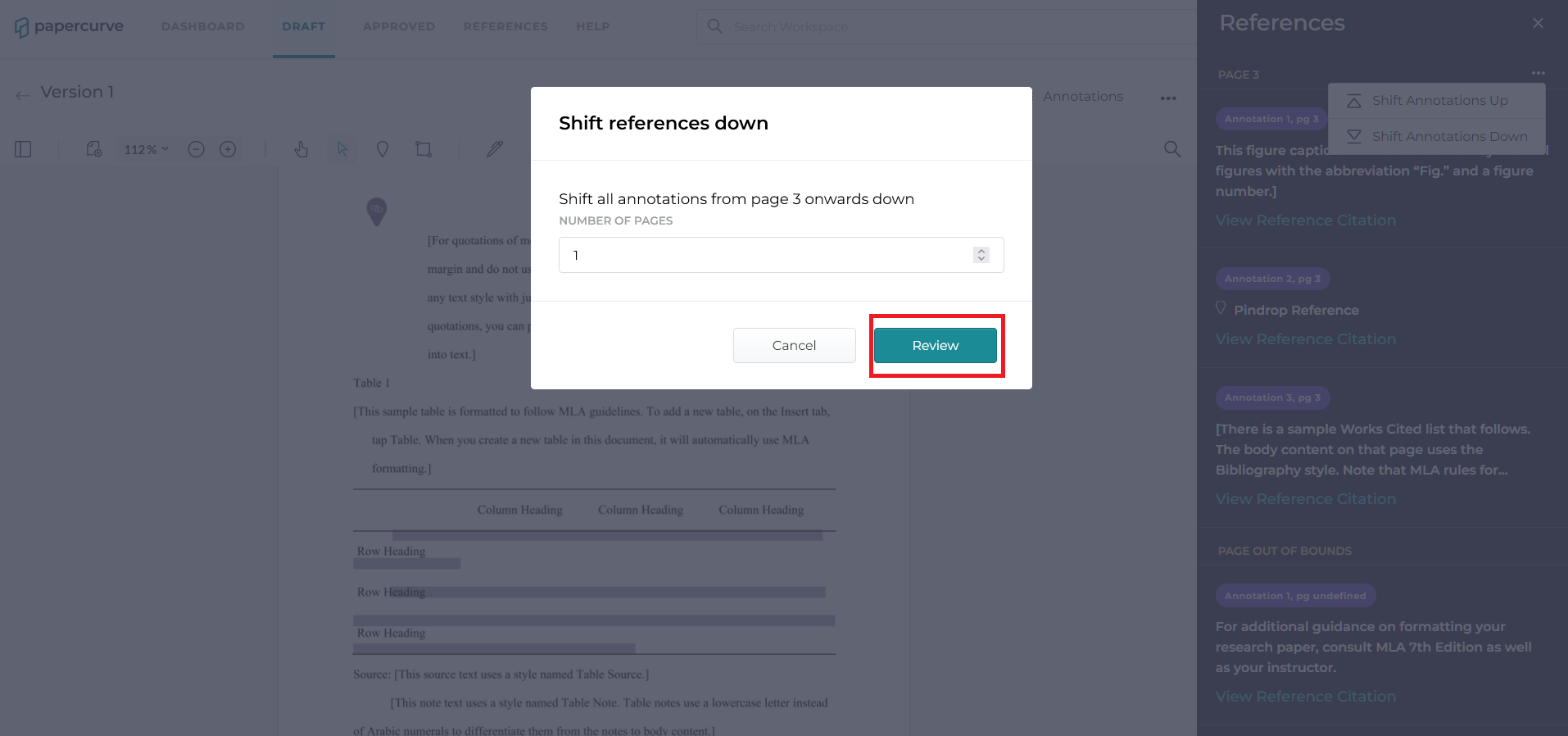Close the References panel
The width and height of the screenshot is (1568, 736).
click(x=1538, y=23)
